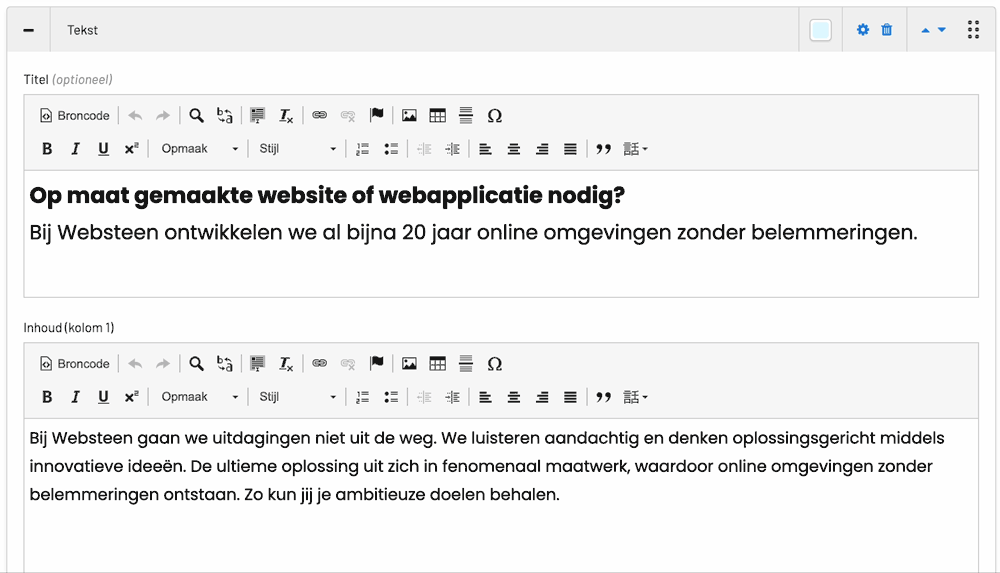Image resolution: width=1000 pixels, height=573 pixels.
Task: Justify text in Titel editor
Action: tap(570, 149)
